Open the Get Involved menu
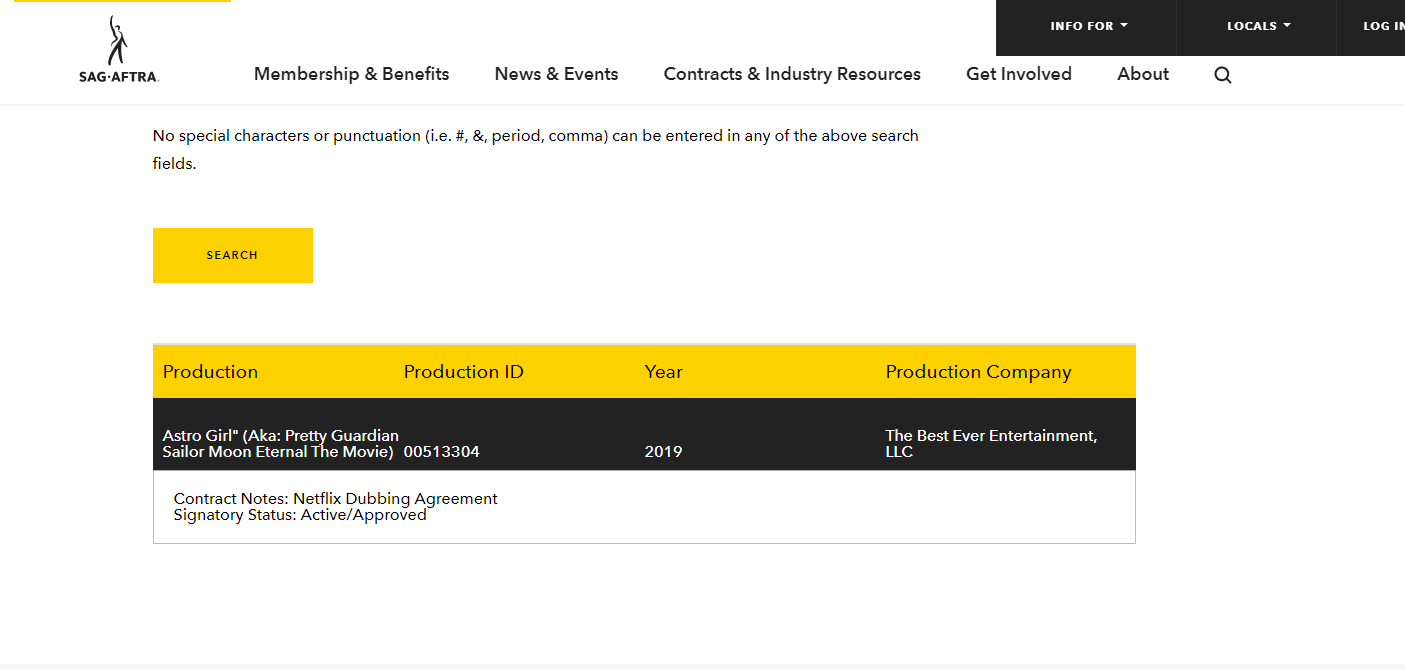Image resolution: width=1405 pixels, height=670 pixels. pyautogui.click(x=1018, y=74)
